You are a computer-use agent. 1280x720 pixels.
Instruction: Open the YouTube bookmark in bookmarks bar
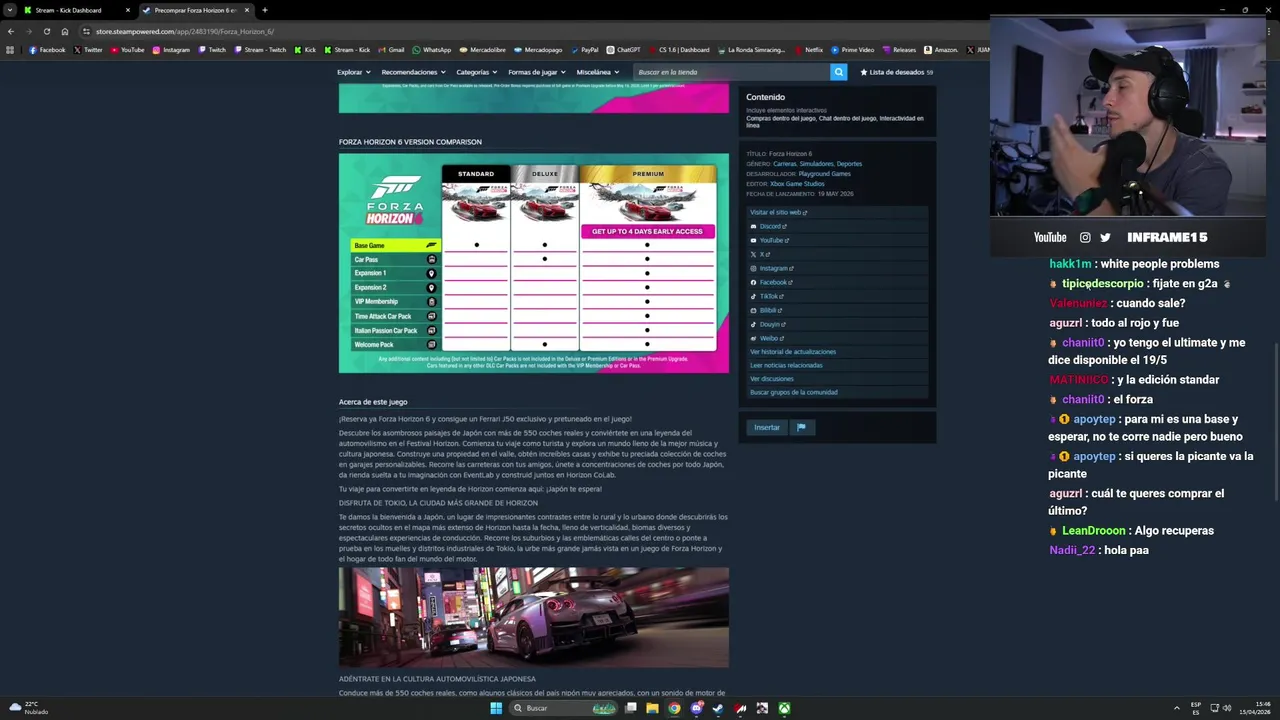tap(128, 50)
